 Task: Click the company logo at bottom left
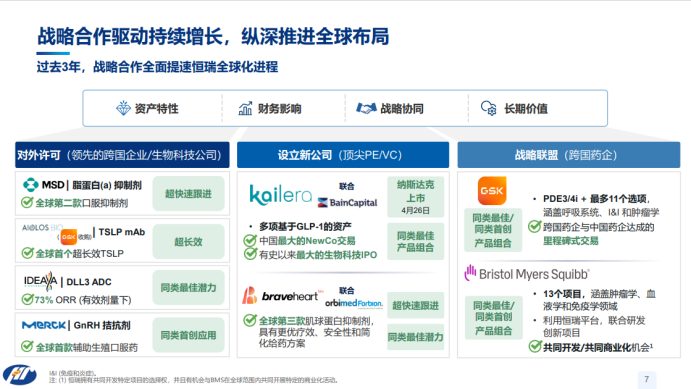[x=20, y=375]
